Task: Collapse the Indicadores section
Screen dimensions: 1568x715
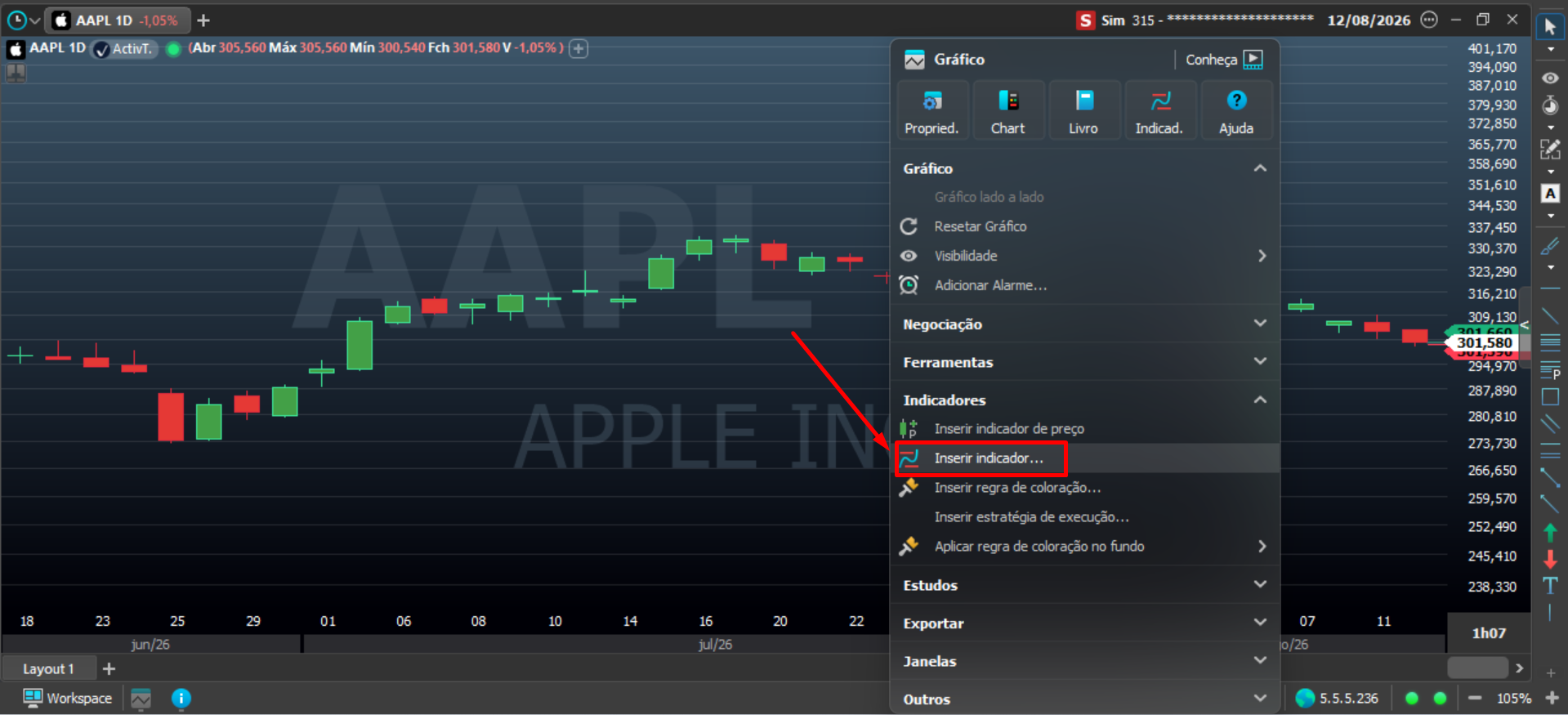Action: (x=1260, y=400)
